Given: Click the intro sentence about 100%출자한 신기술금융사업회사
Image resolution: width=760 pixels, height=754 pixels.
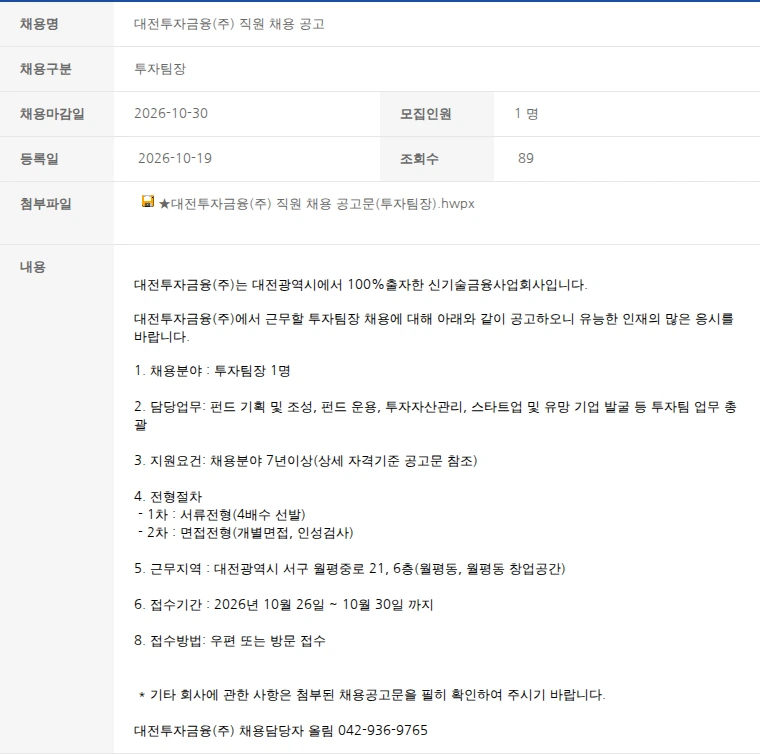Looking at the screenshot, I should [361, 284].
